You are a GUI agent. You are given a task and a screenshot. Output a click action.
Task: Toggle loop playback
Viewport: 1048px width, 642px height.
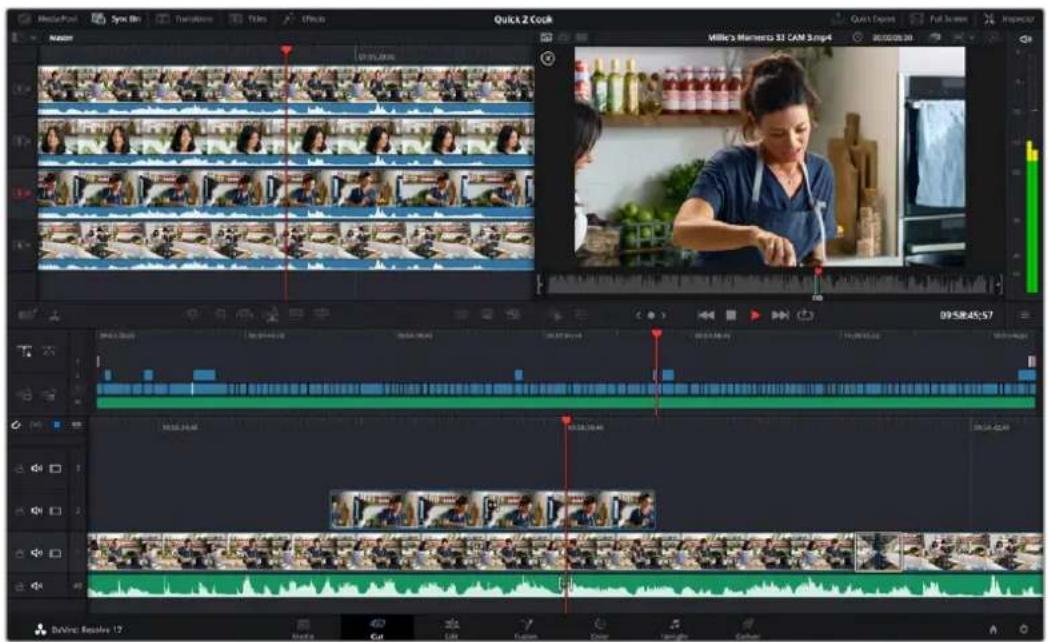(x=805, y=315)
